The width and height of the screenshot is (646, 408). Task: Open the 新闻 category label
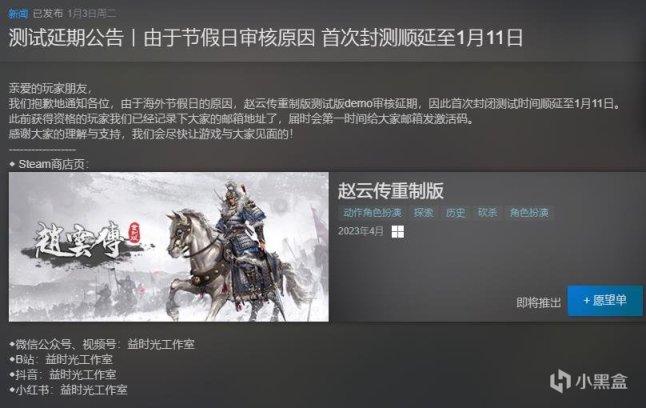pyautogui.click(x=18, y=14)
